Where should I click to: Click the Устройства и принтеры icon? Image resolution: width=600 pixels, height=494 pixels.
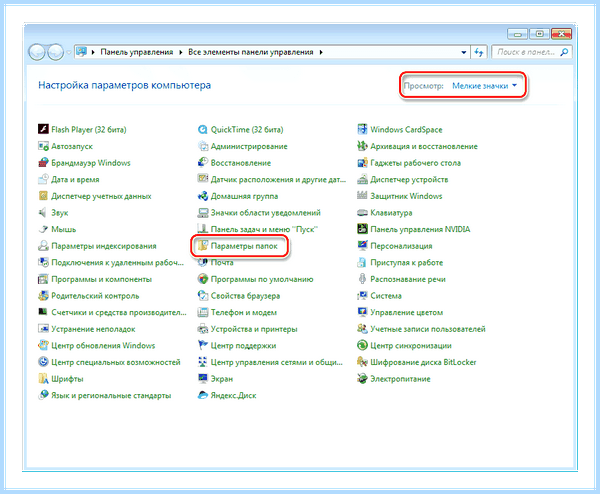(x=202, y=329)
